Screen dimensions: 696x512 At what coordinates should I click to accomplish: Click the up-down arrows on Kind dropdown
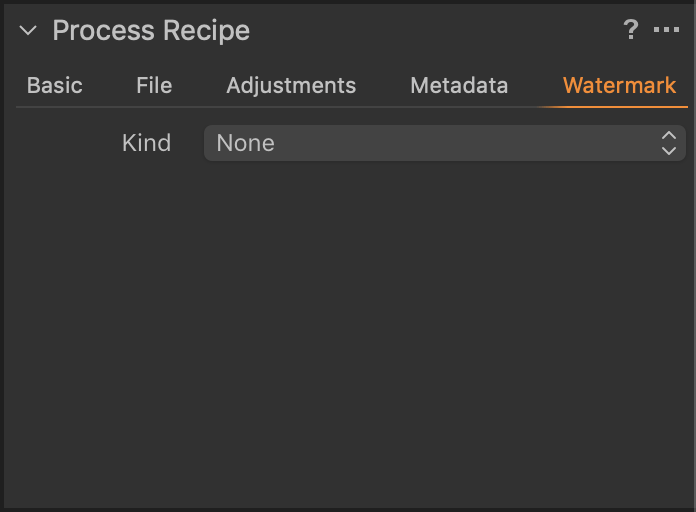coord(669,143)
